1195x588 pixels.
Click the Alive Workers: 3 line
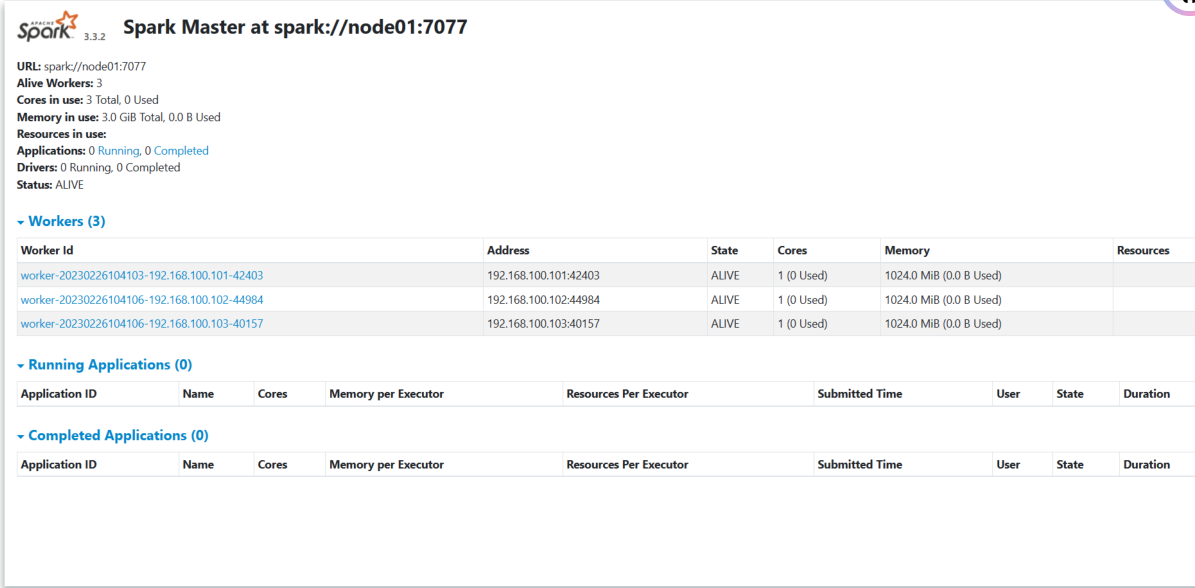pyautogui.click(x=59, y=83)
